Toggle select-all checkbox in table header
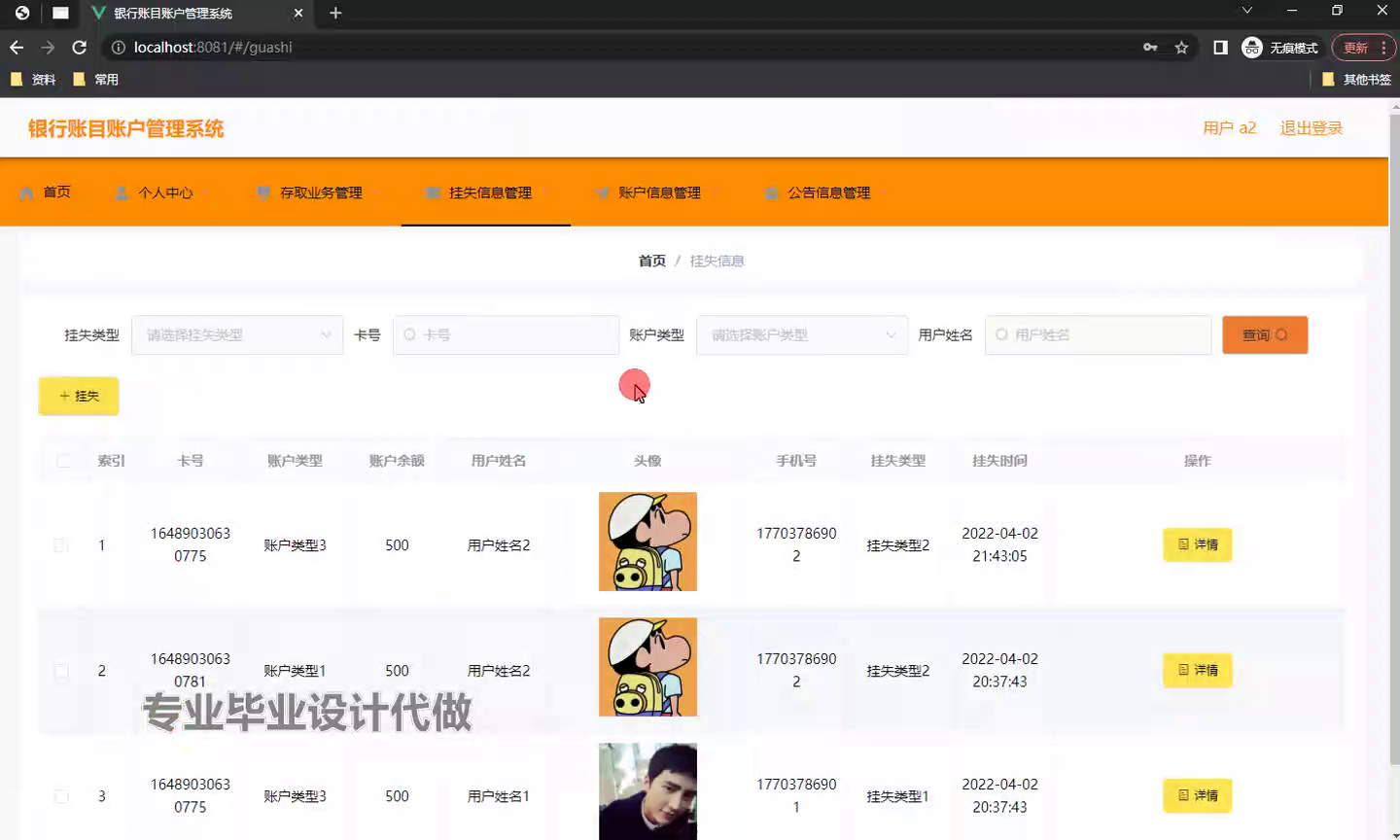 pyautogui.click(x=63, y=461)
